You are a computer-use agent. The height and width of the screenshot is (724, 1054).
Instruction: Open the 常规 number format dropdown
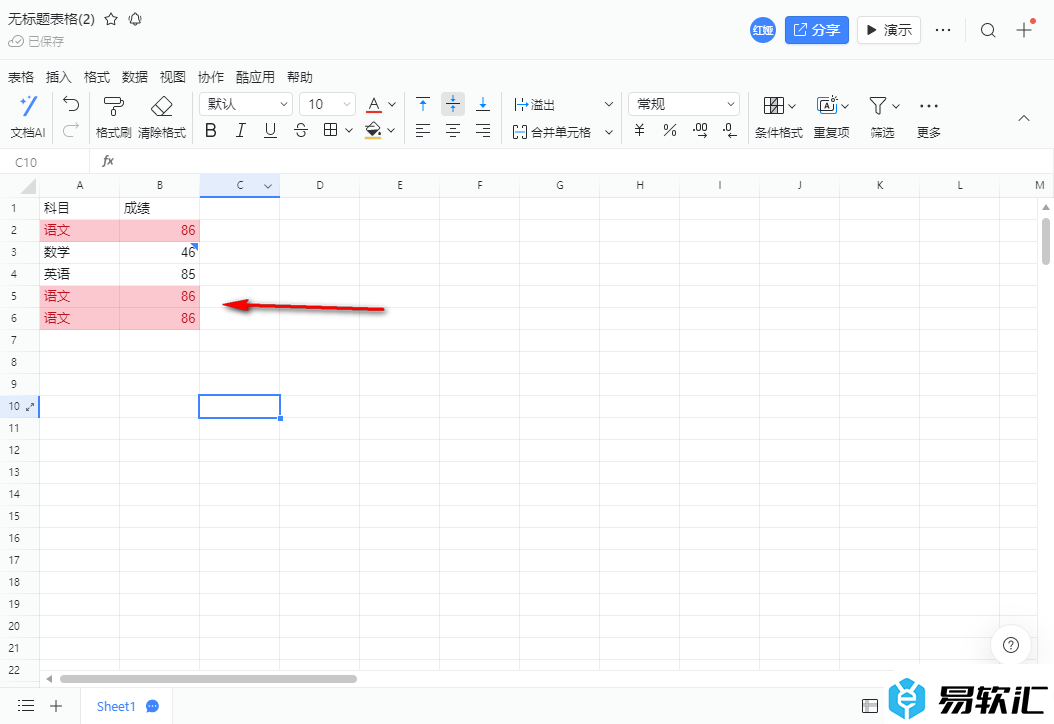[684, 104]
